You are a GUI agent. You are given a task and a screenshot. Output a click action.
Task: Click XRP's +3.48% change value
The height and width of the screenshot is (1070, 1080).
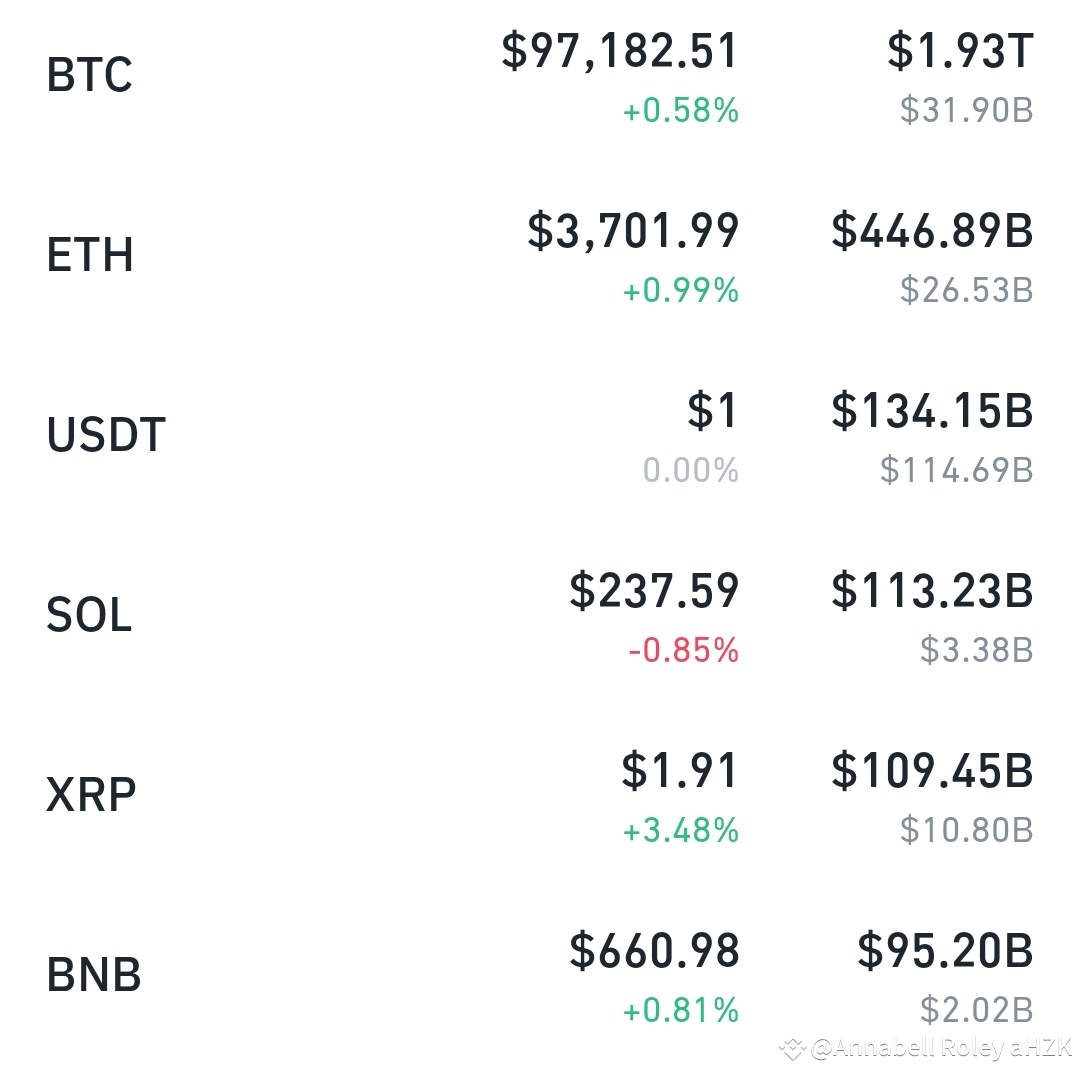pyautogui.click(x=679, y=831)
